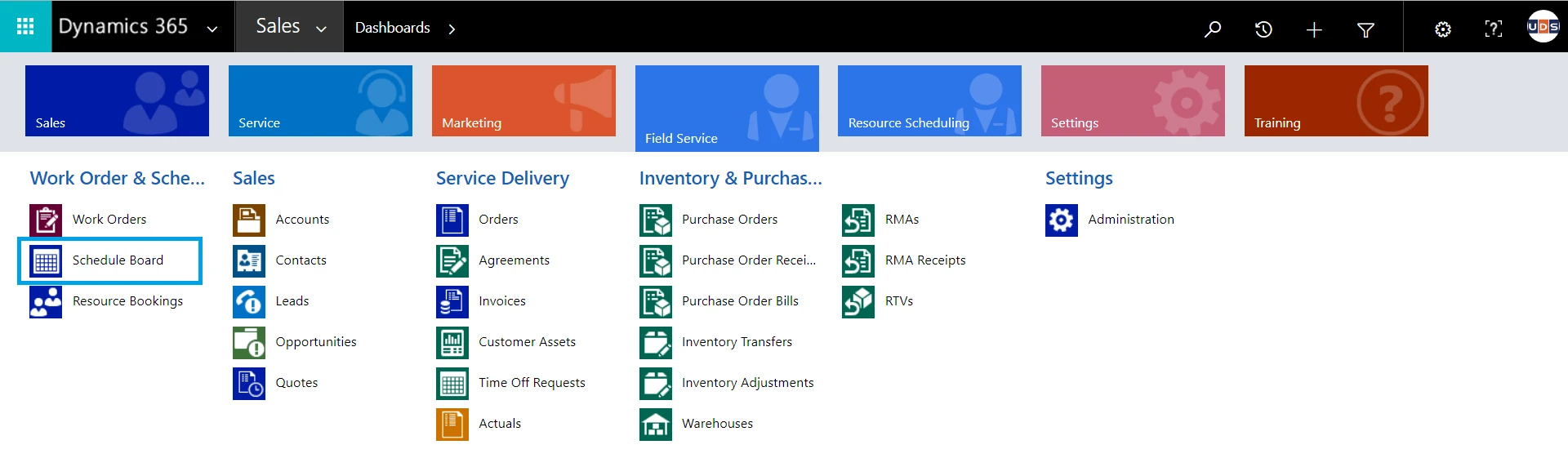The width and height of the screenshot is (1568, 467).
Task: Click the Inventory Transfers icon
Action: point(656,342)
